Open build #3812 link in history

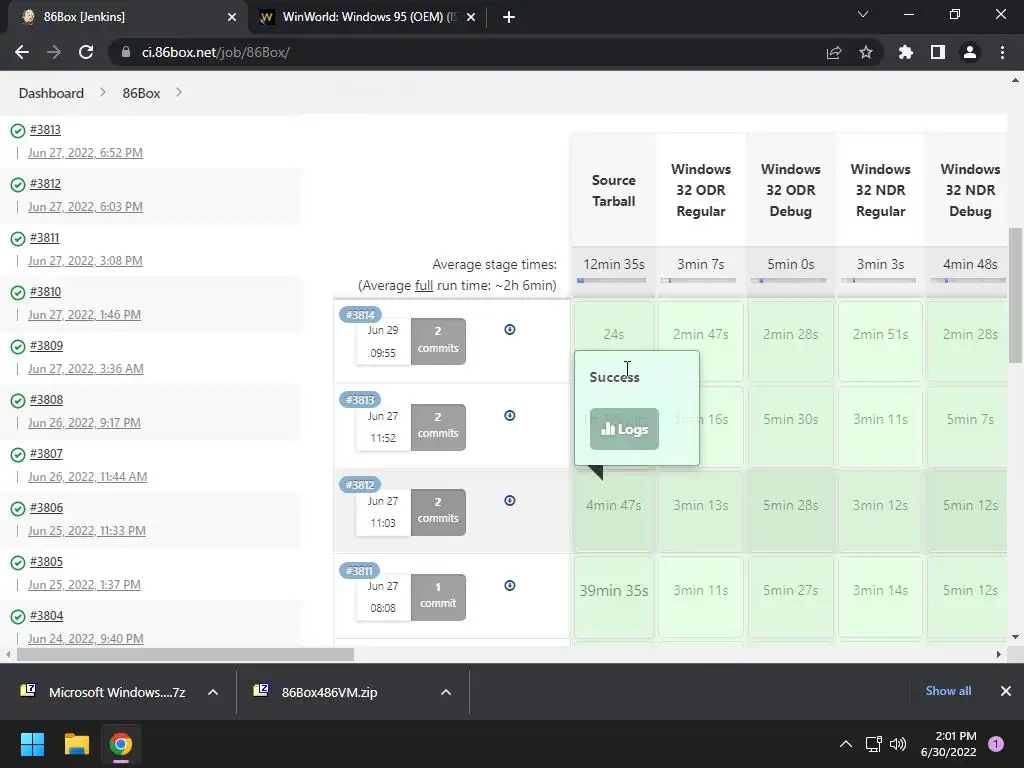45,184
